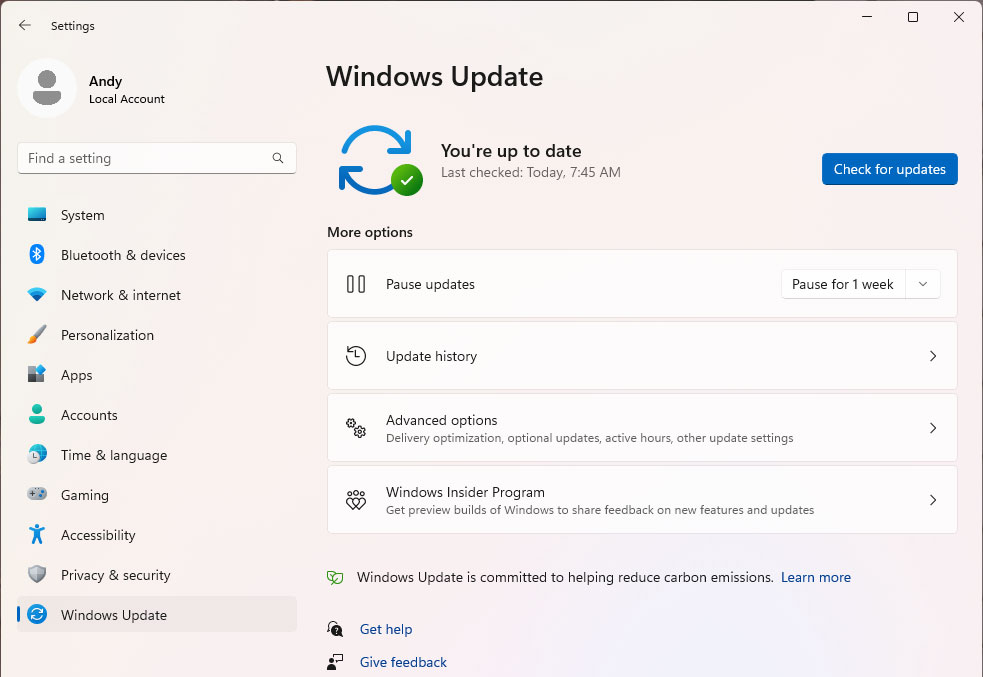Open the Give feedback link
The image size is (983, 677).
(403, 662)
